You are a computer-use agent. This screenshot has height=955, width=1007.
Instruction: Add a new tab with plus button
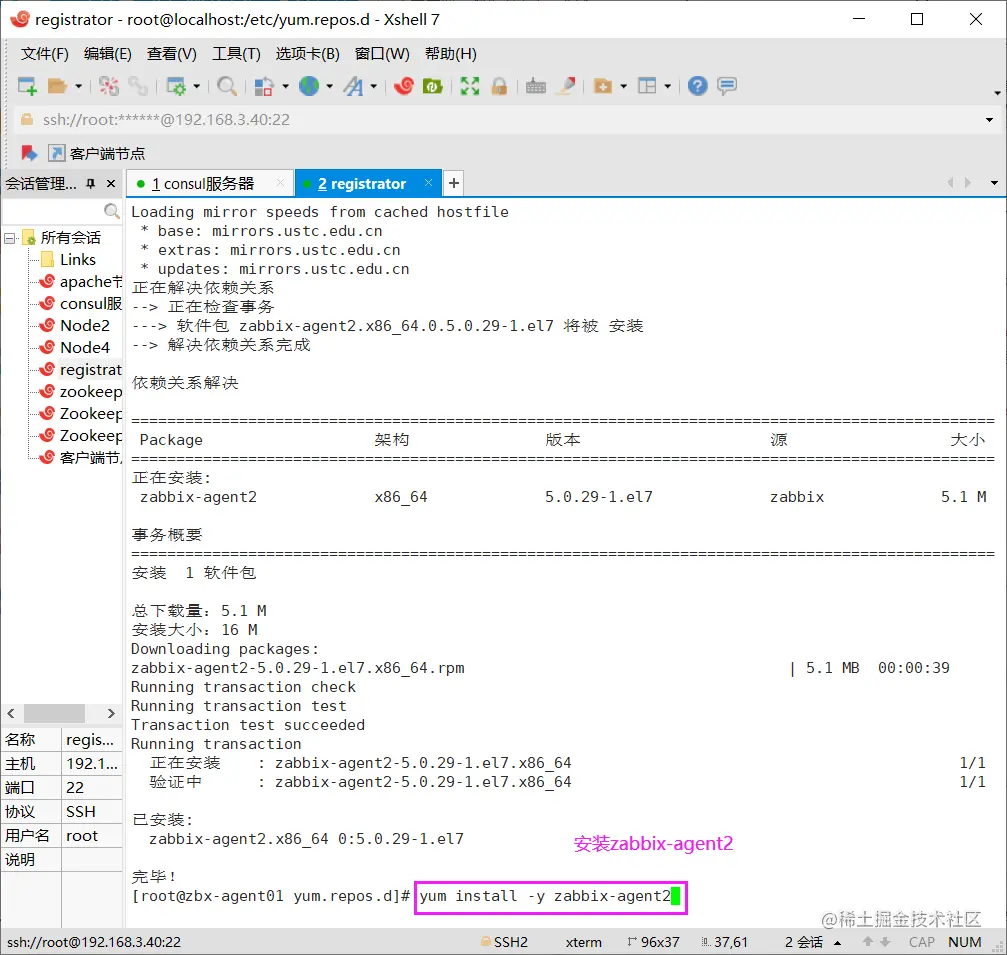[453, 183]
